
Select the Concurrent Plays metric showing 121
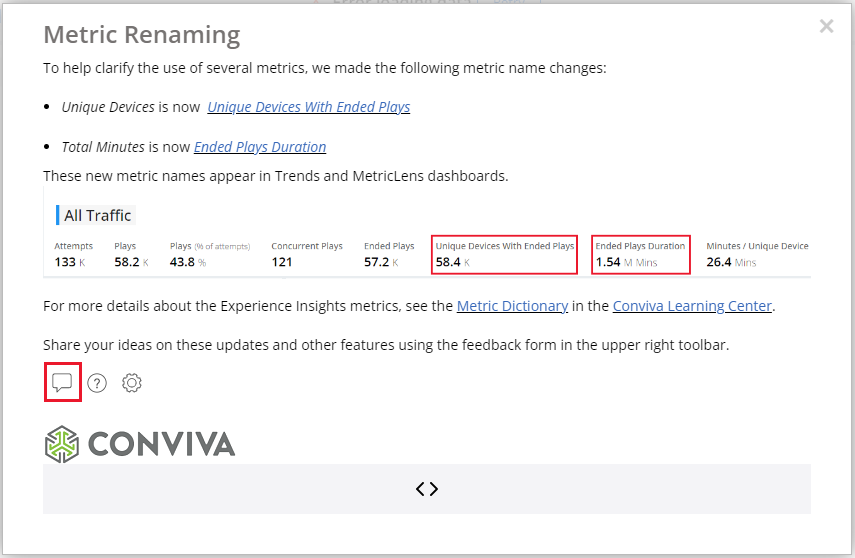(x=306, y=255)
